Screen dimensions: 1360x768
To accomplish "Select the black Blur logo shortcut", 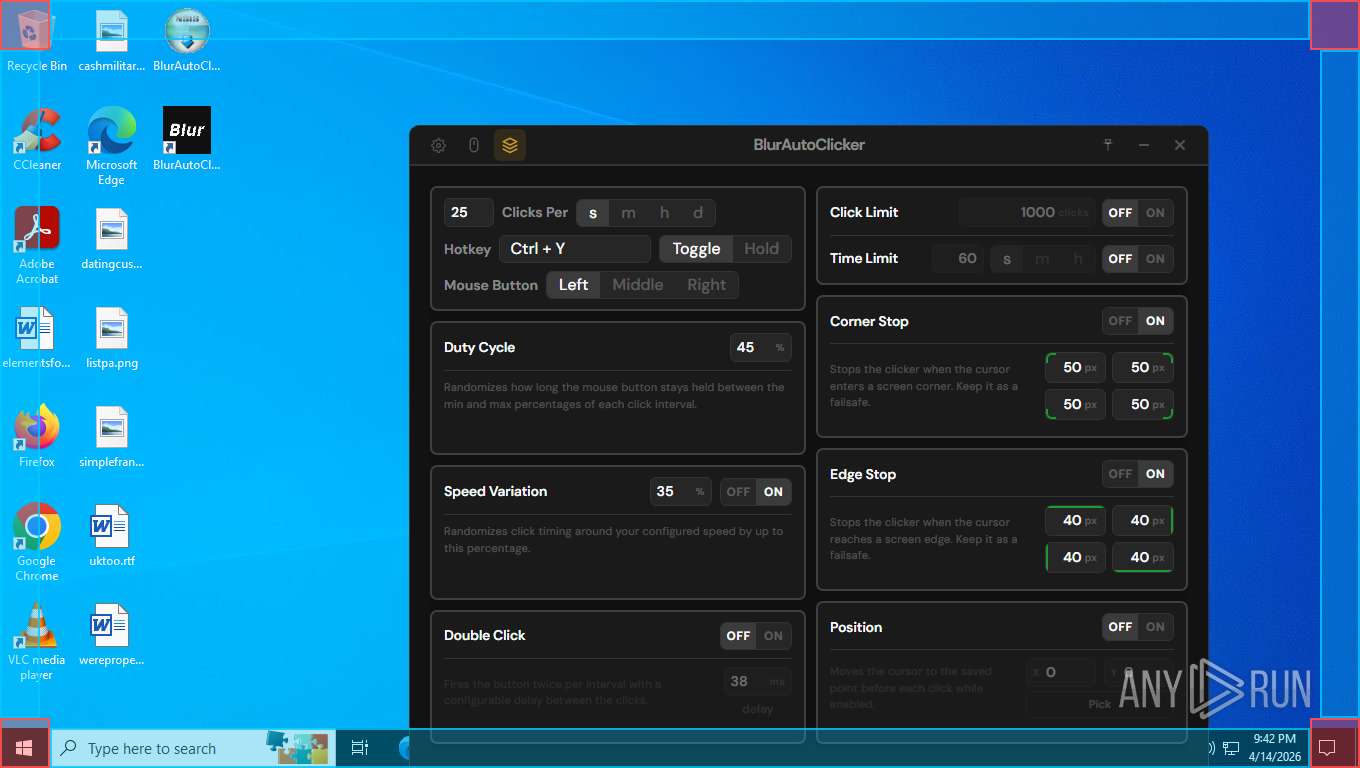I will point(187,139).
